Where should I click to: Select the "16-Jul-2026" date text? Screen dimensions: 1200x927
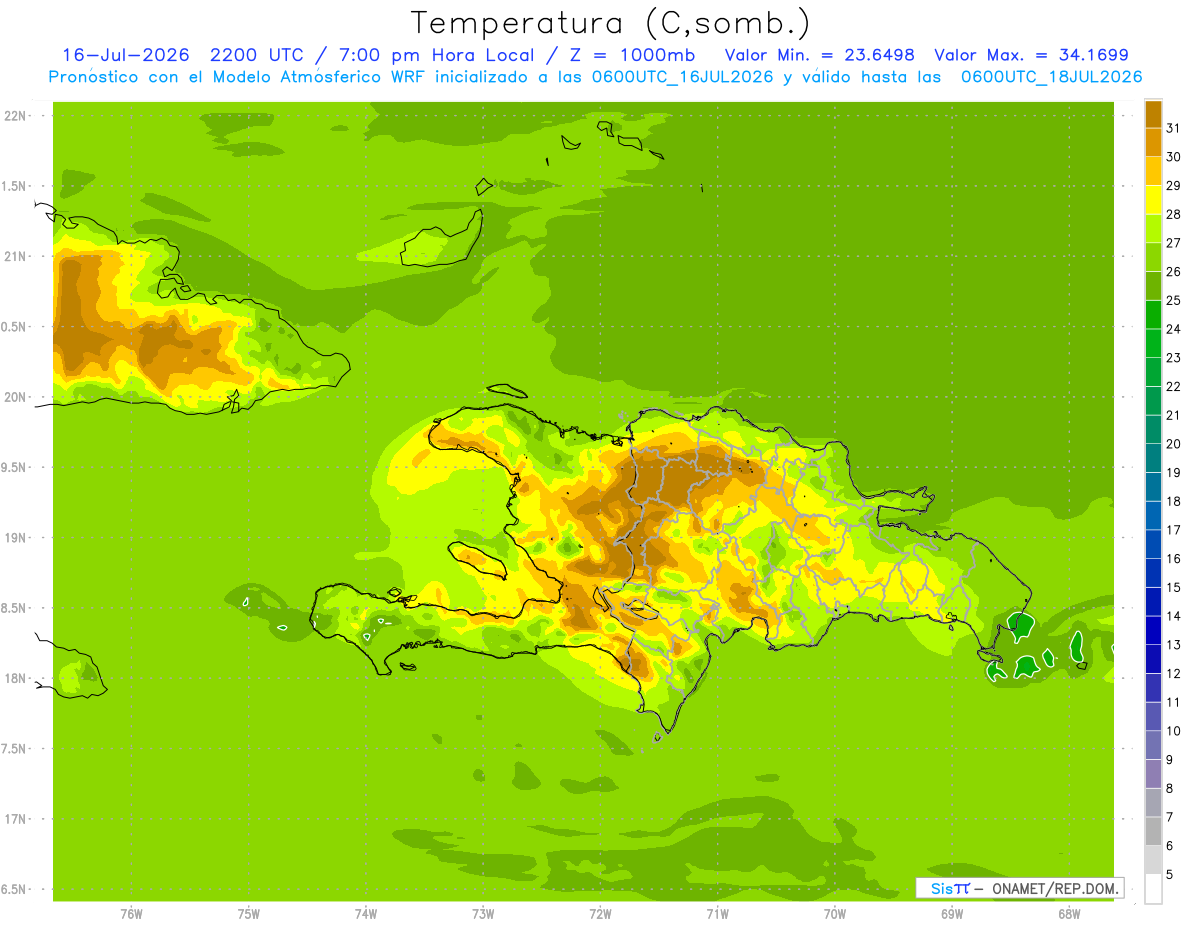pos(126,55)
